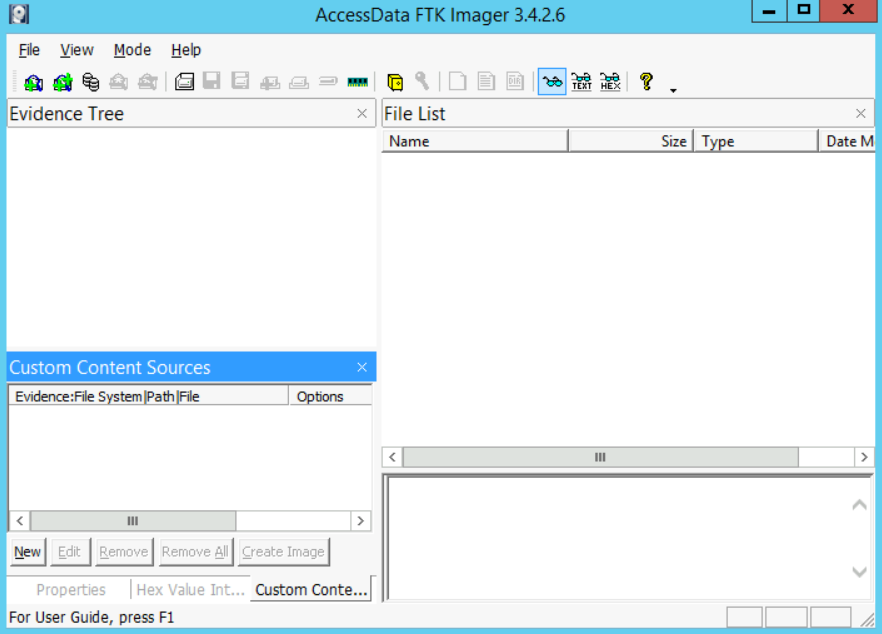Sort file list by Size column
Image resolution: width=882 pixels, height=634 pixels.
click(631, 141)
